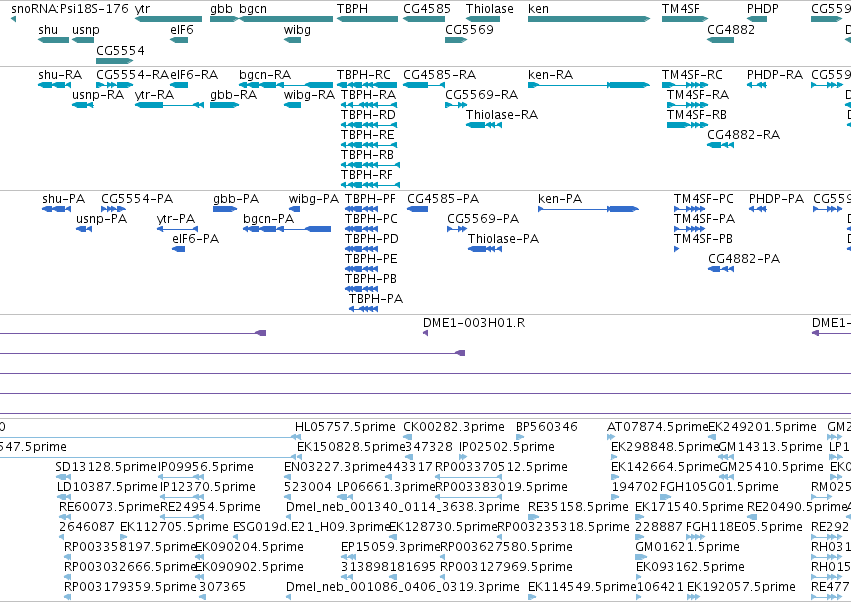The width and height of the screenshot is (851, 602).
Task: Open the GM01621.5prime EST label
Action: click(x=687, y=547)
